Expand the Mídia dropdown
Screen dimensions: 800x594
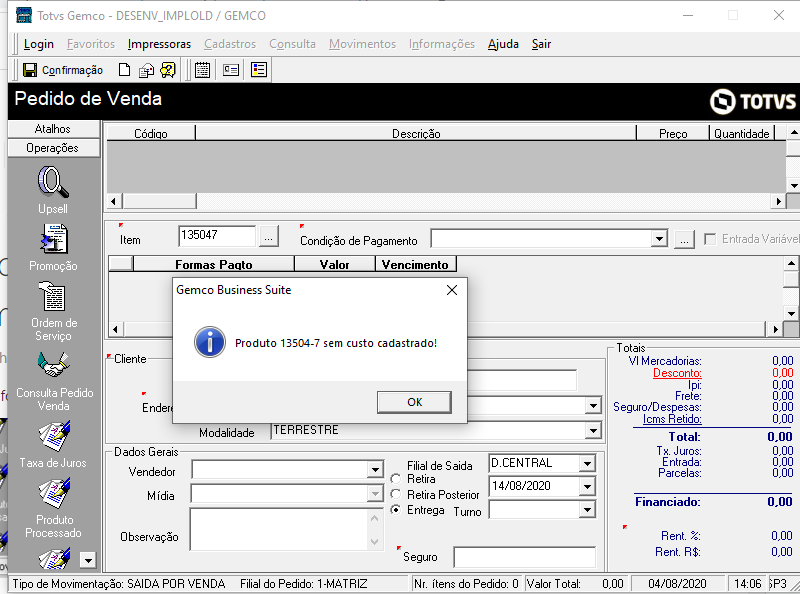pos(375,493)
